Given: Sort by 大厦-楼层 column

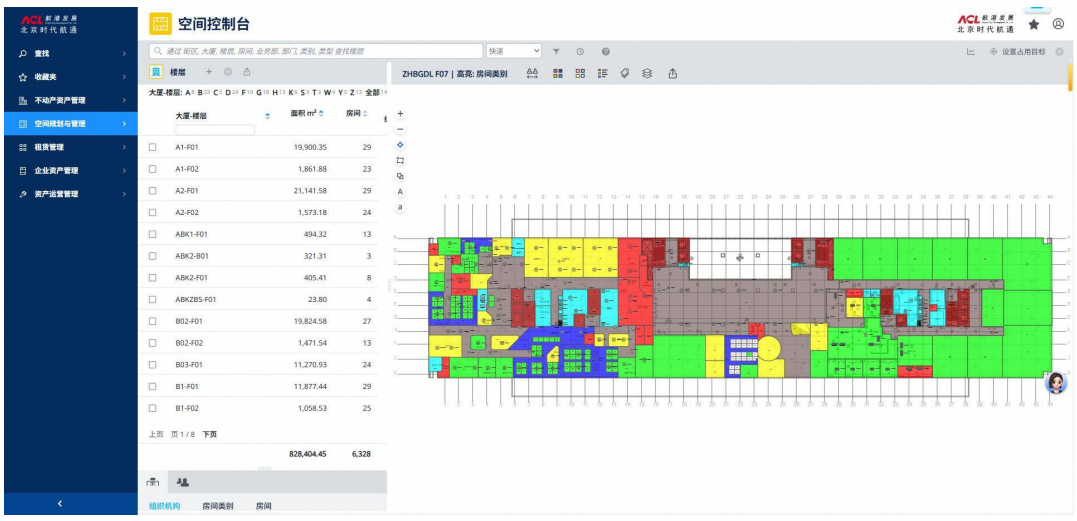Looking at the screenshot, I should pyautogui.click(x=268, y=115).
